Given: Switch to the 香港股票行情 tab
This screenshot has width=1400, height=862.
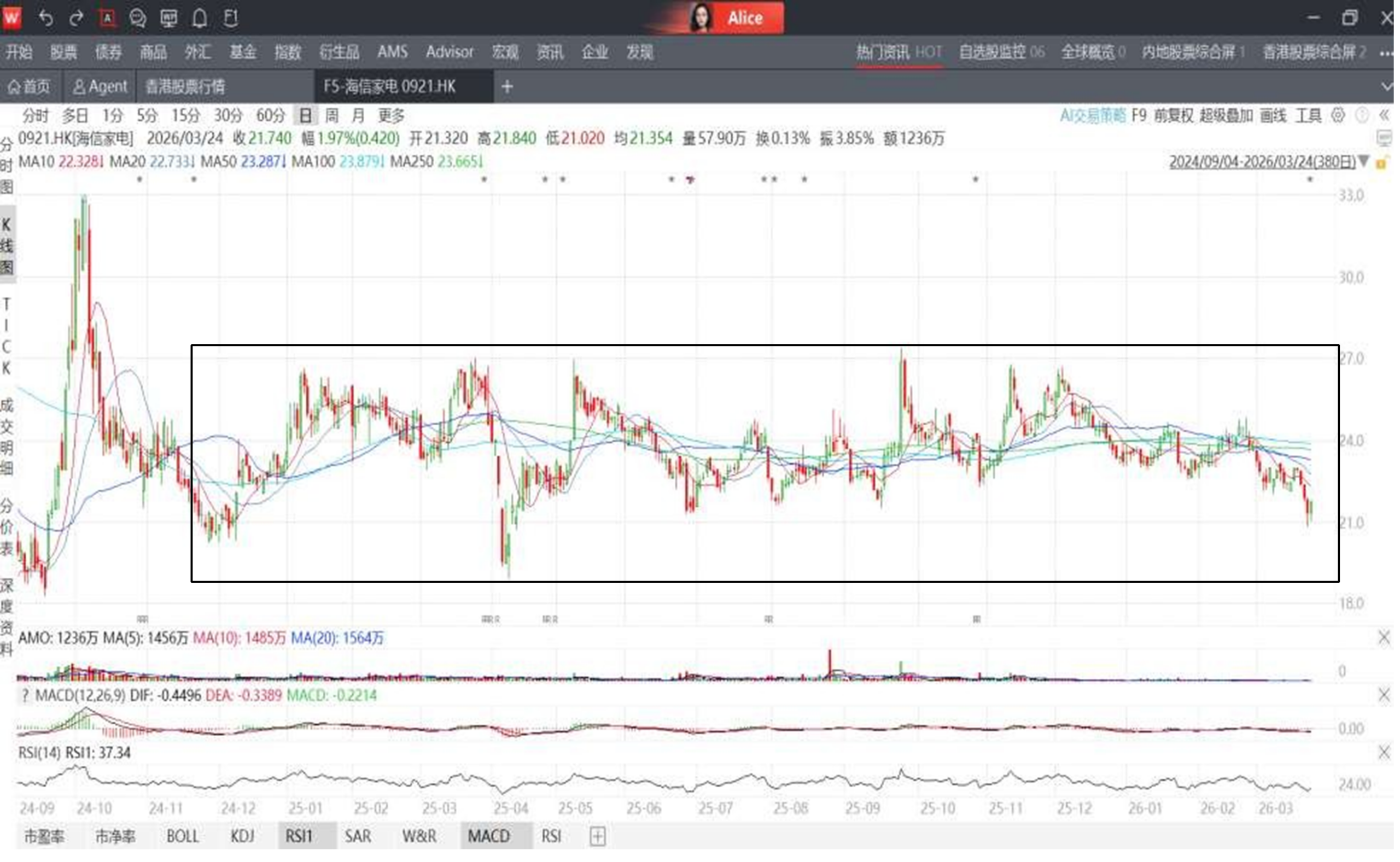Looking at the screenshot, I should pos(185,87).
